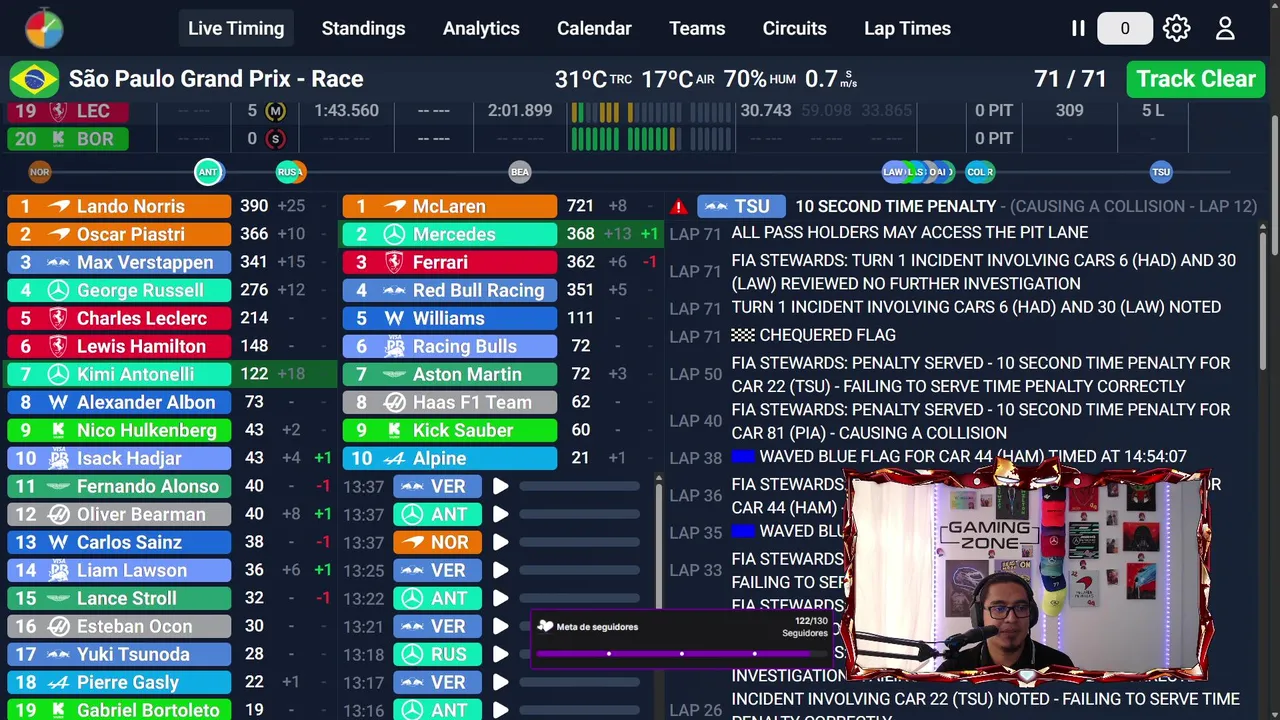Click the medium tyre icon for LEC
This screenshot has height=720, width=1280.
click(x=275, y=111)
